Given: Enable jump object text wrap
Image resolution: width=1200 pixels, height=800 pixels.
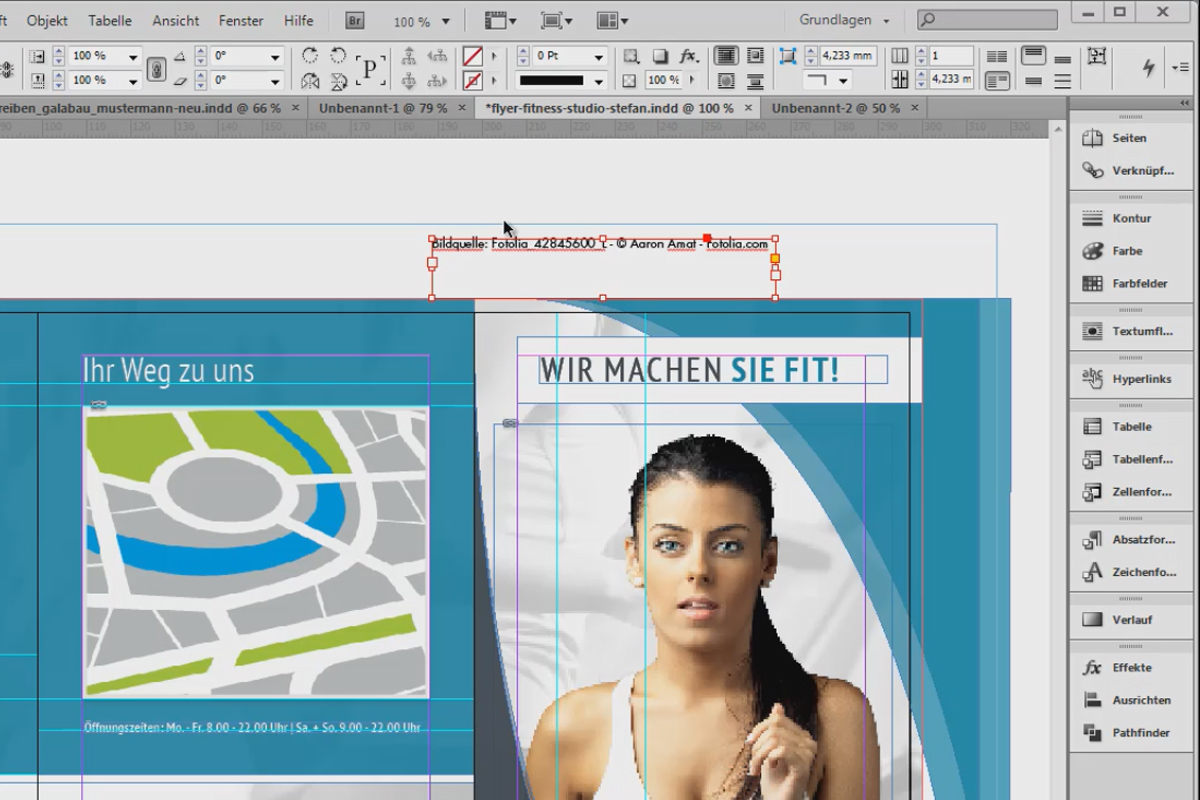Looking at the screenshot, I should tap(755, 80).
